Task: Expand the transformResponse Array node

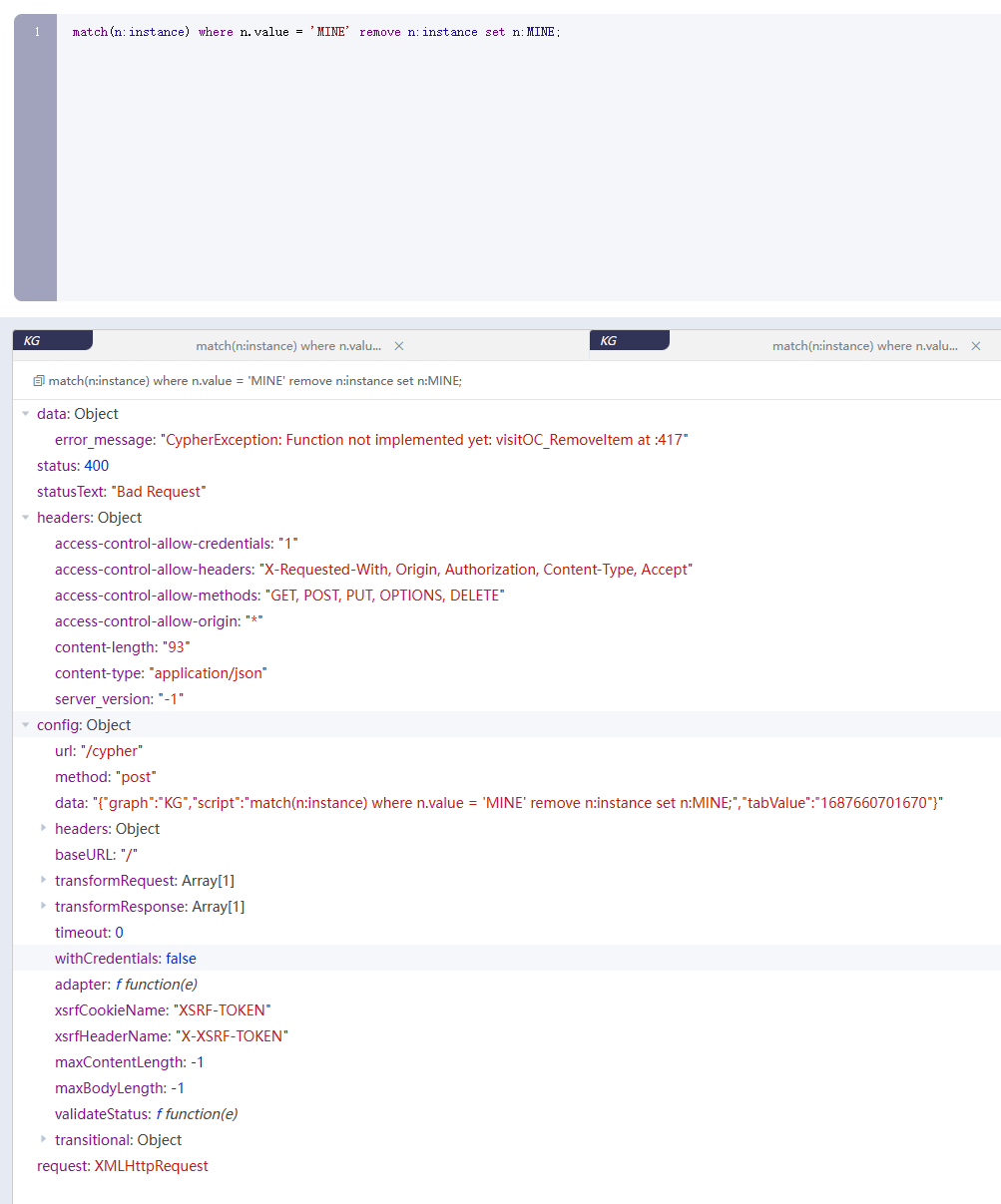Action: pyautogui.click(x=42, y=906)
